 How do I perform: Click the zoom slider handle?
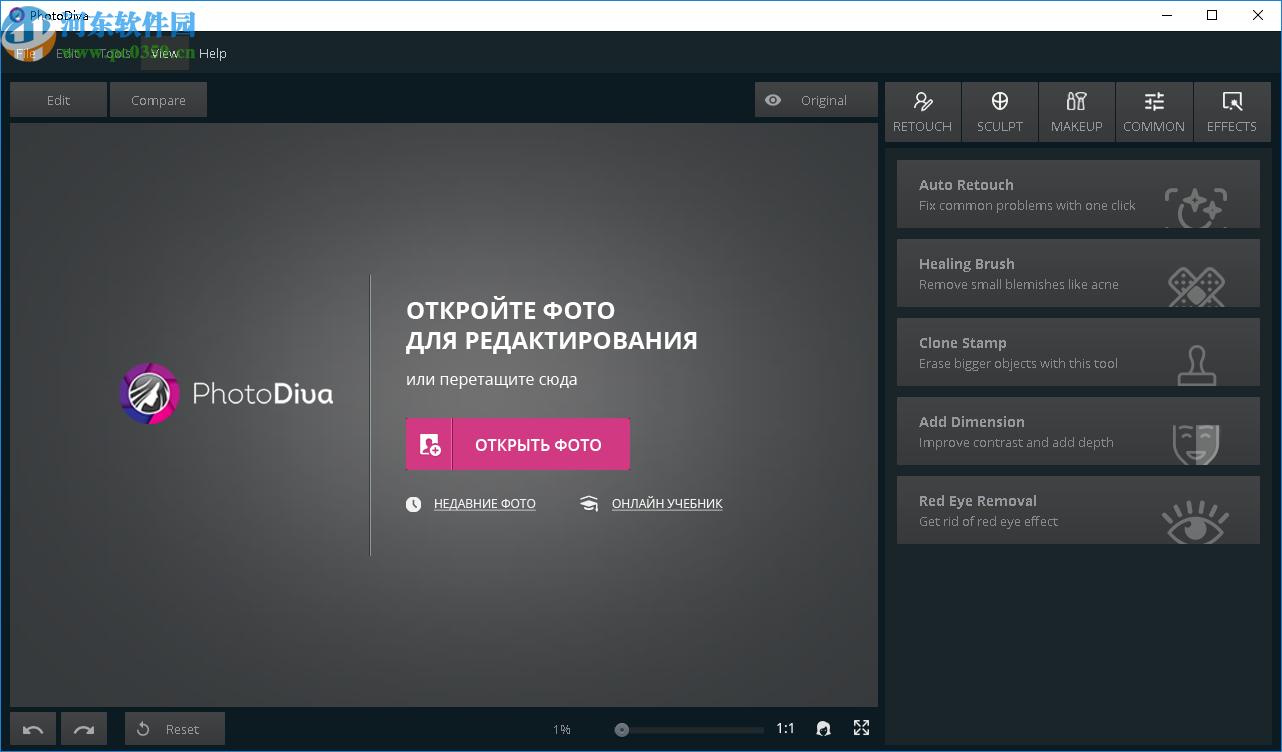point(622,730)
